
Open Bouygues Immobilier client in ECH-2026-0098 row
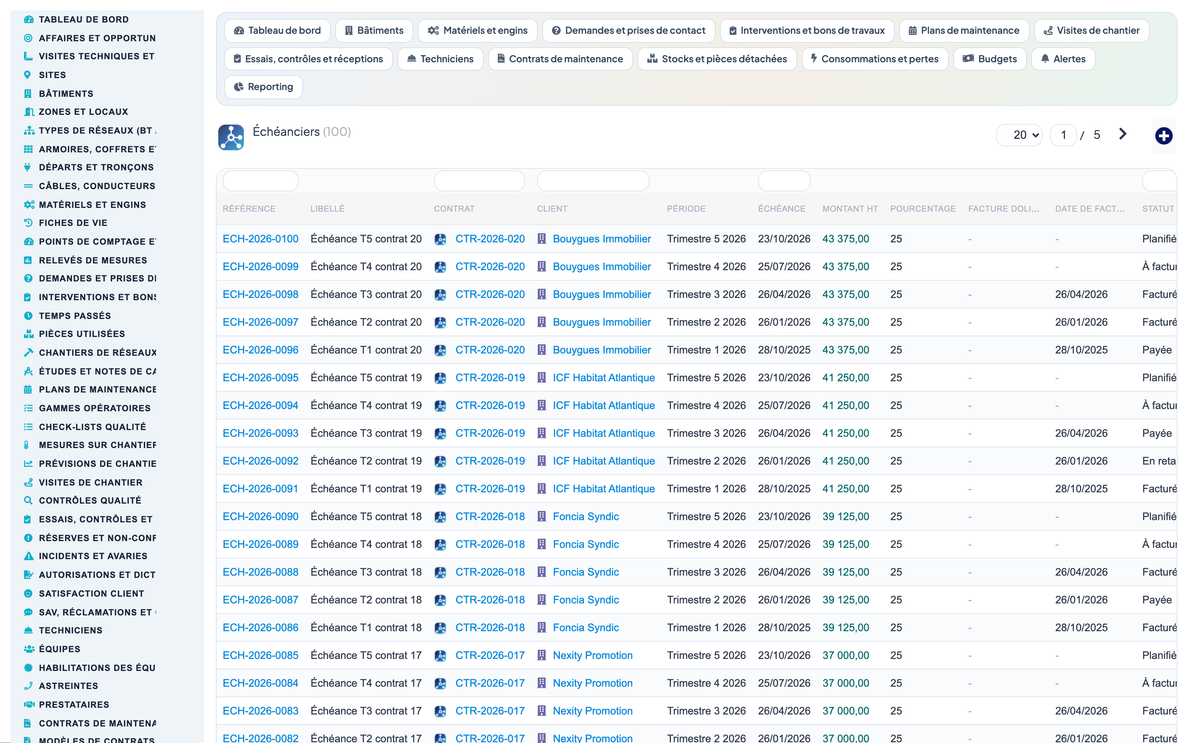tap(602, 295)
